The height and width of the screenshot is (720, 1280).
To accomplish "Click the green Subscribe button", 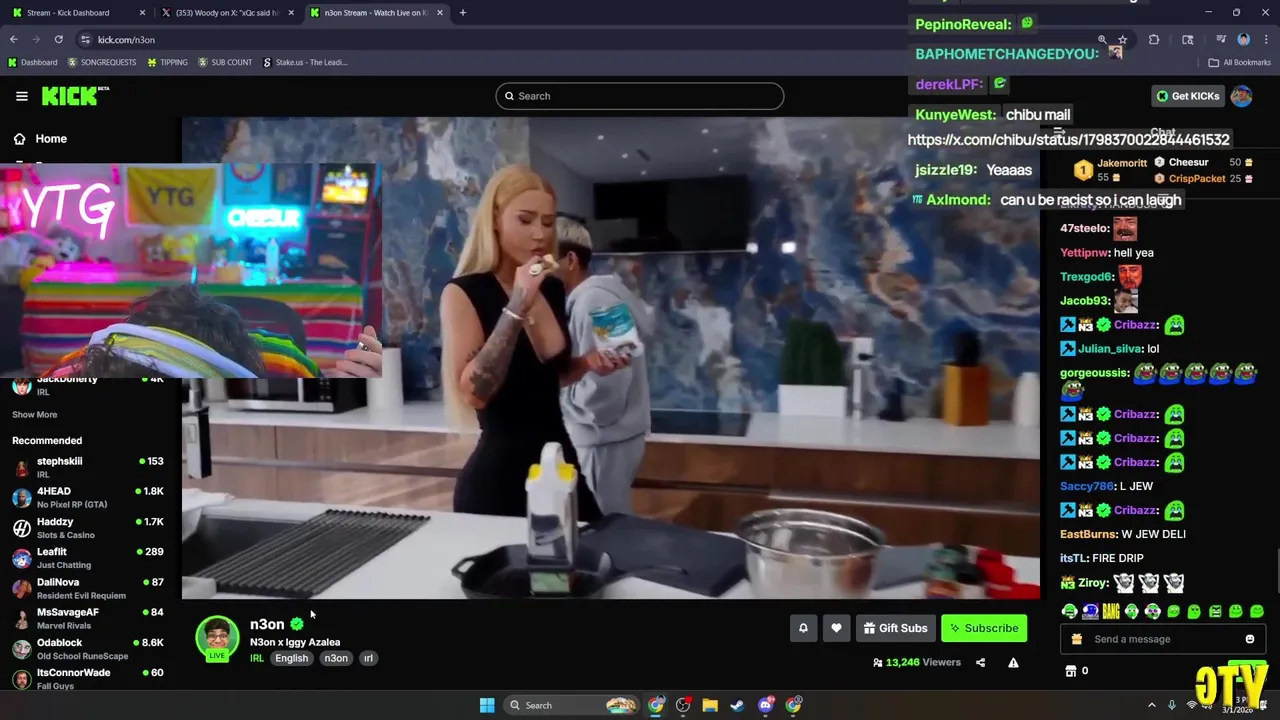I will [x=984, y=628].
